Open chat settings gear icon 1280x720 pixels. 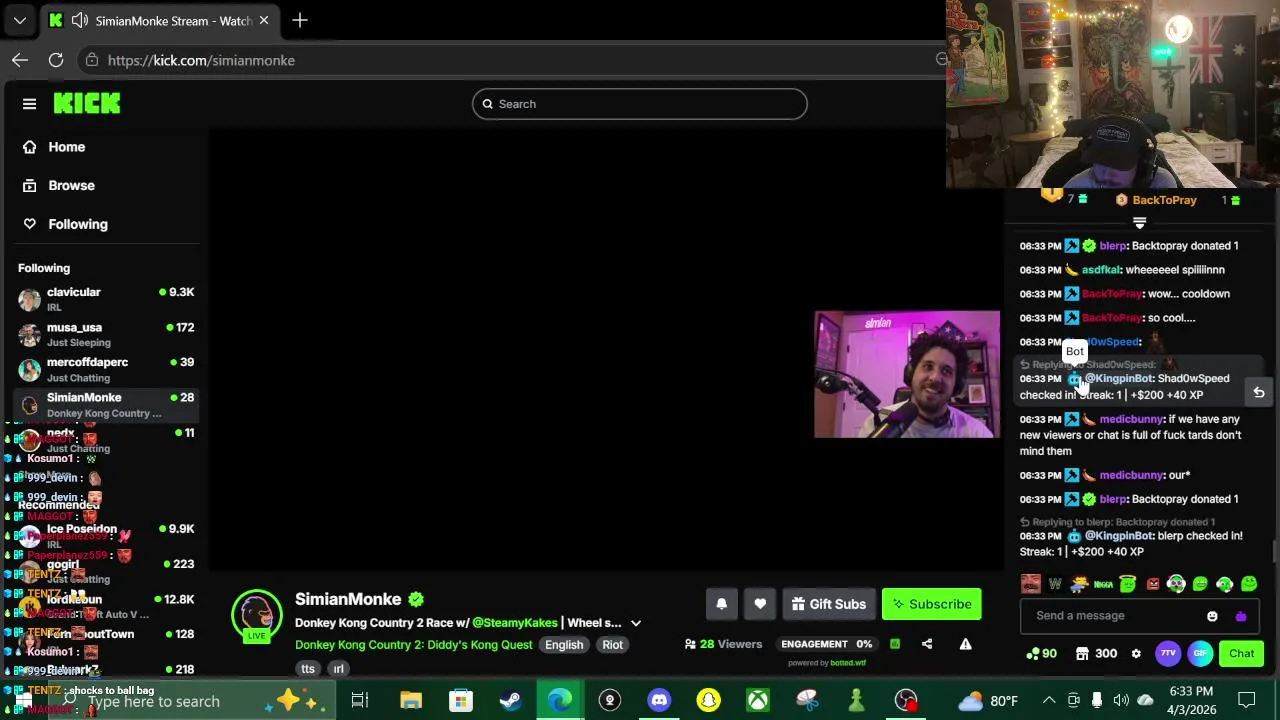pos(1136,654)
